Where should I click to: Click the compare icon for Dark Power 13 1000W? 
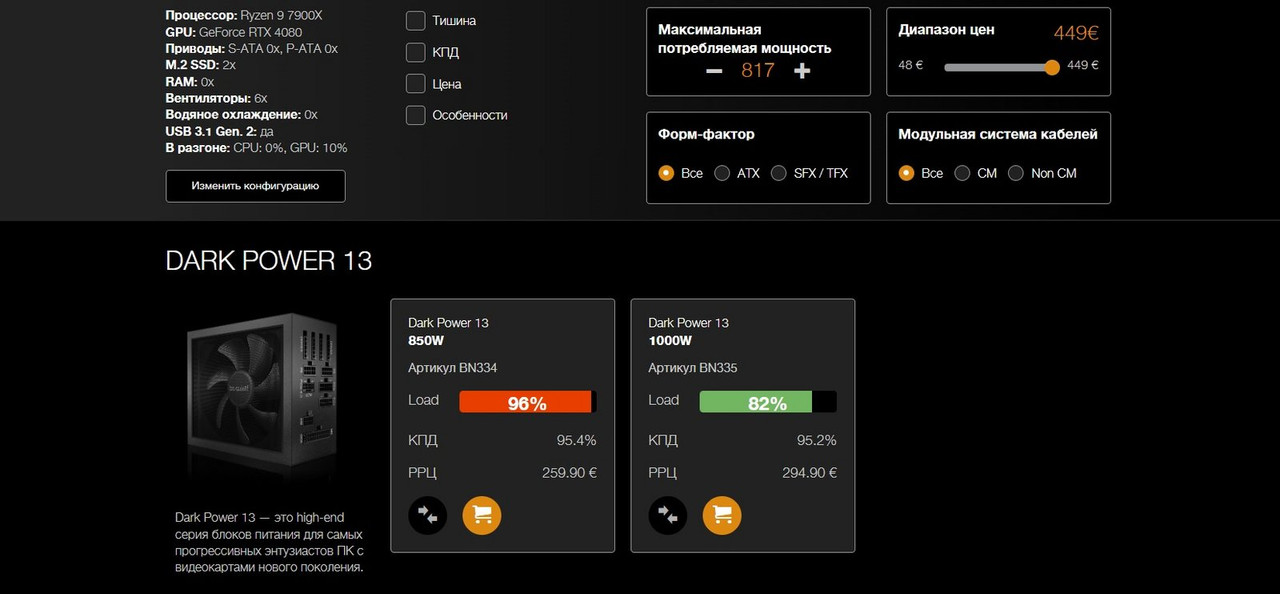coord(668,515)
